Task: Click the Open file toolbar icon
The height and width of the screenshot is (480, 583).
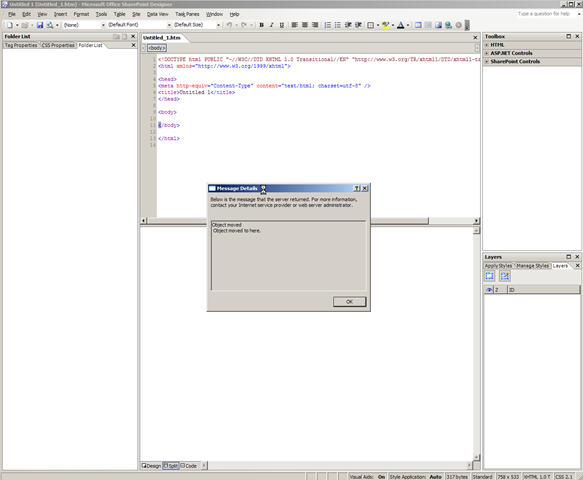Action: click(25, 25)
